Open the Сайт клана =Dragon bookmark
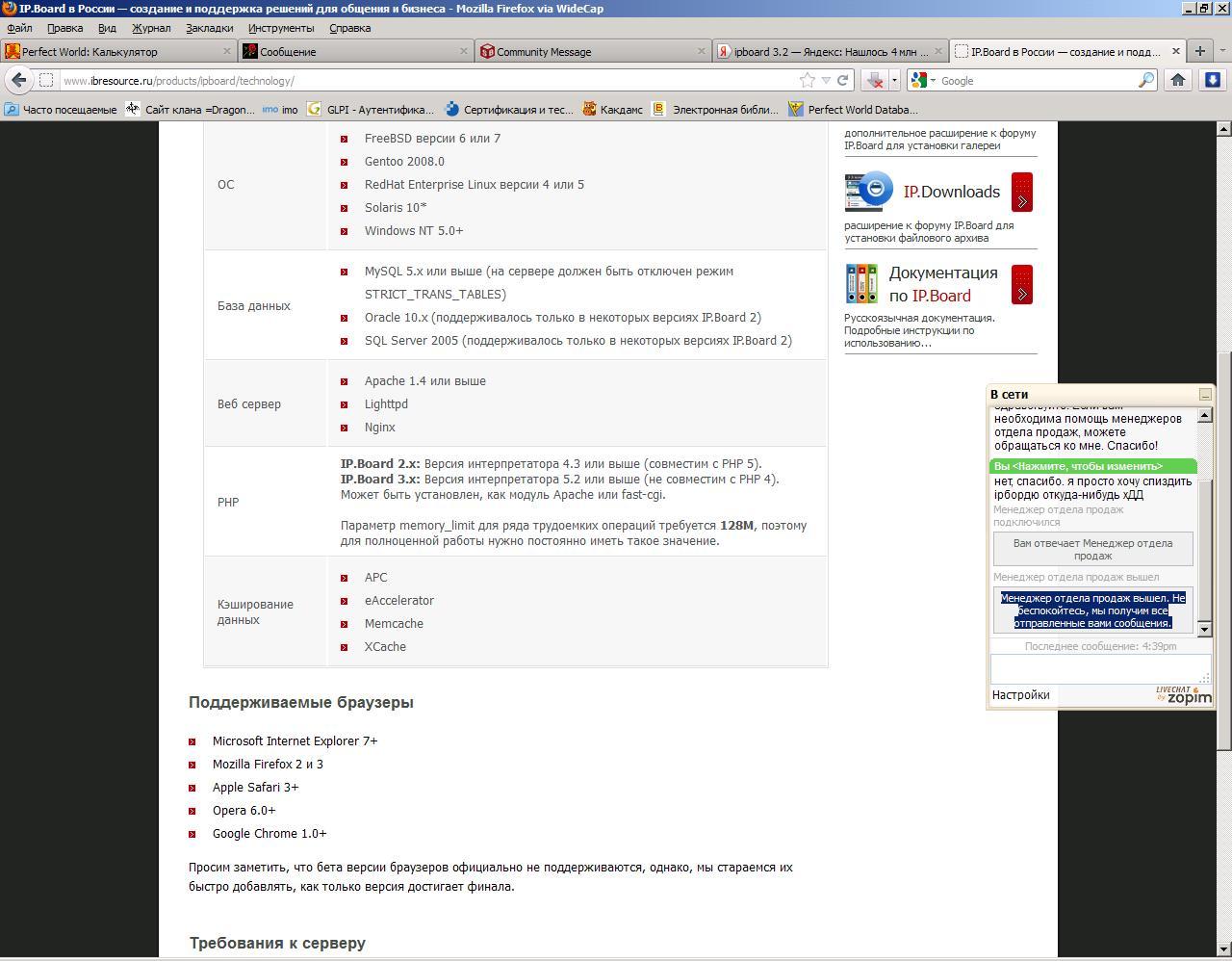 point(191,110)
